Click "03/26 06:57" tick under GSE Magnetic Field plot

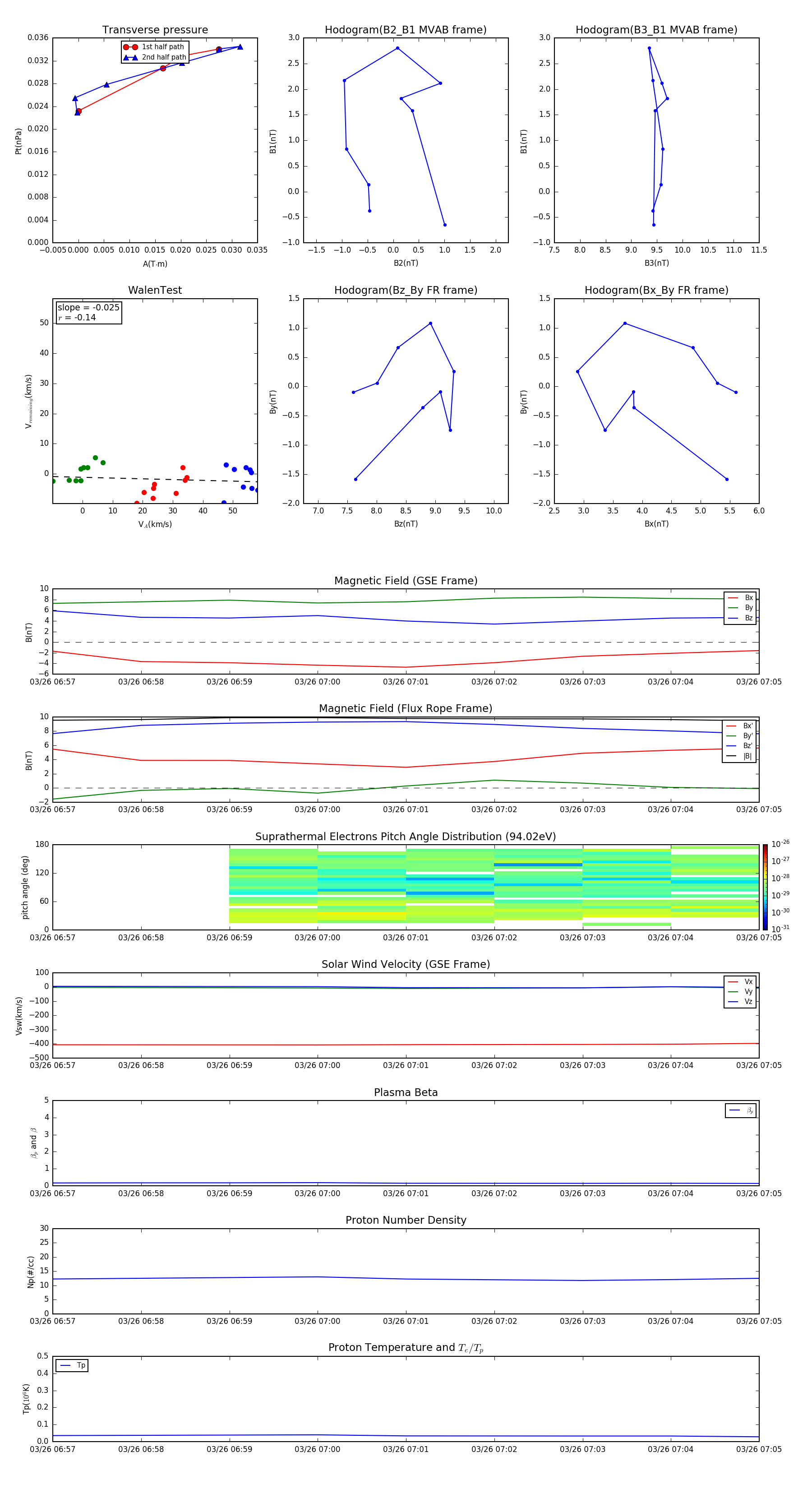tap(53, 682)
